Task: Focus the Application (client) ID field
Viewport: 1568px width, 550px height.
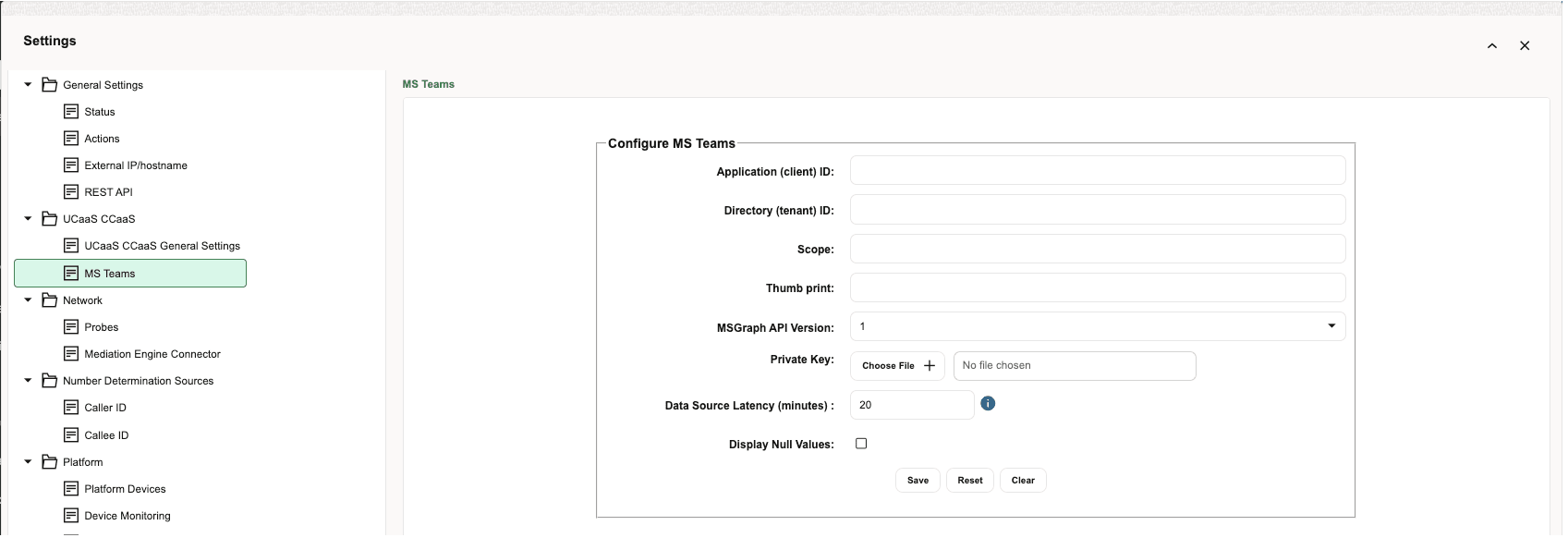Action: pyautogui.click(x=1098, y=170)
